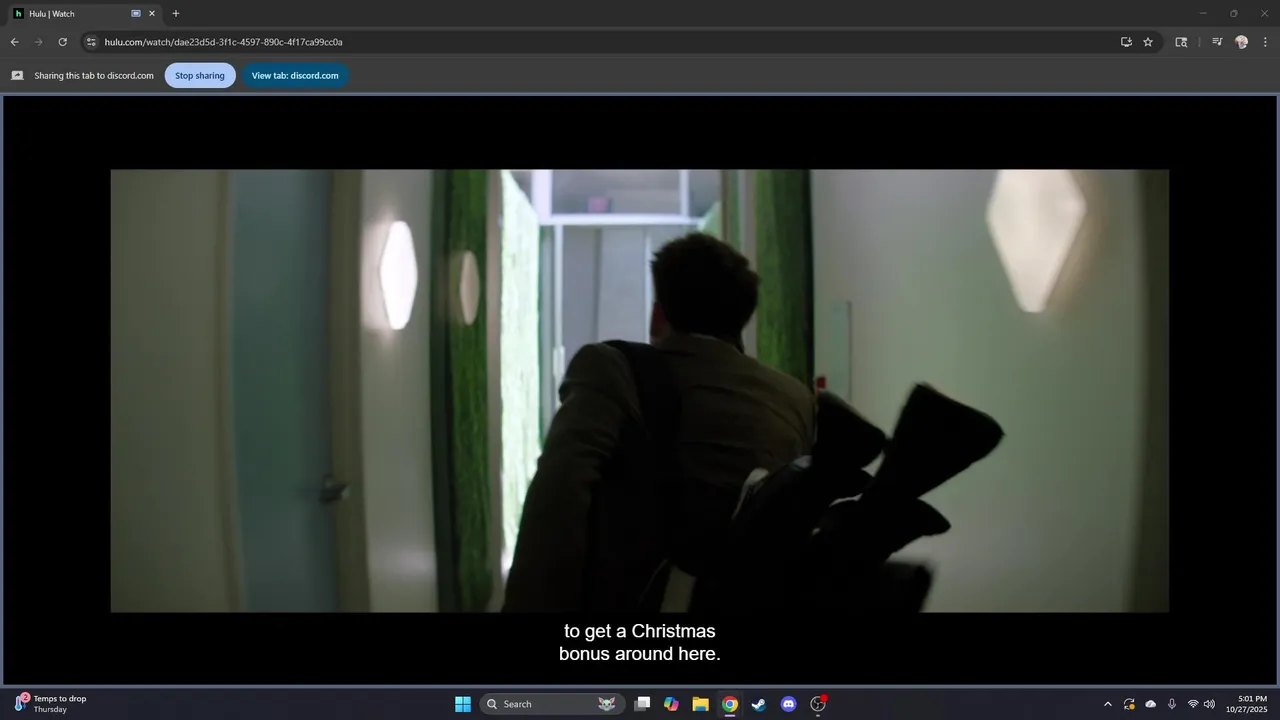Open a new browser tab
Screen dimensions: 1280x720
[176, 14]
